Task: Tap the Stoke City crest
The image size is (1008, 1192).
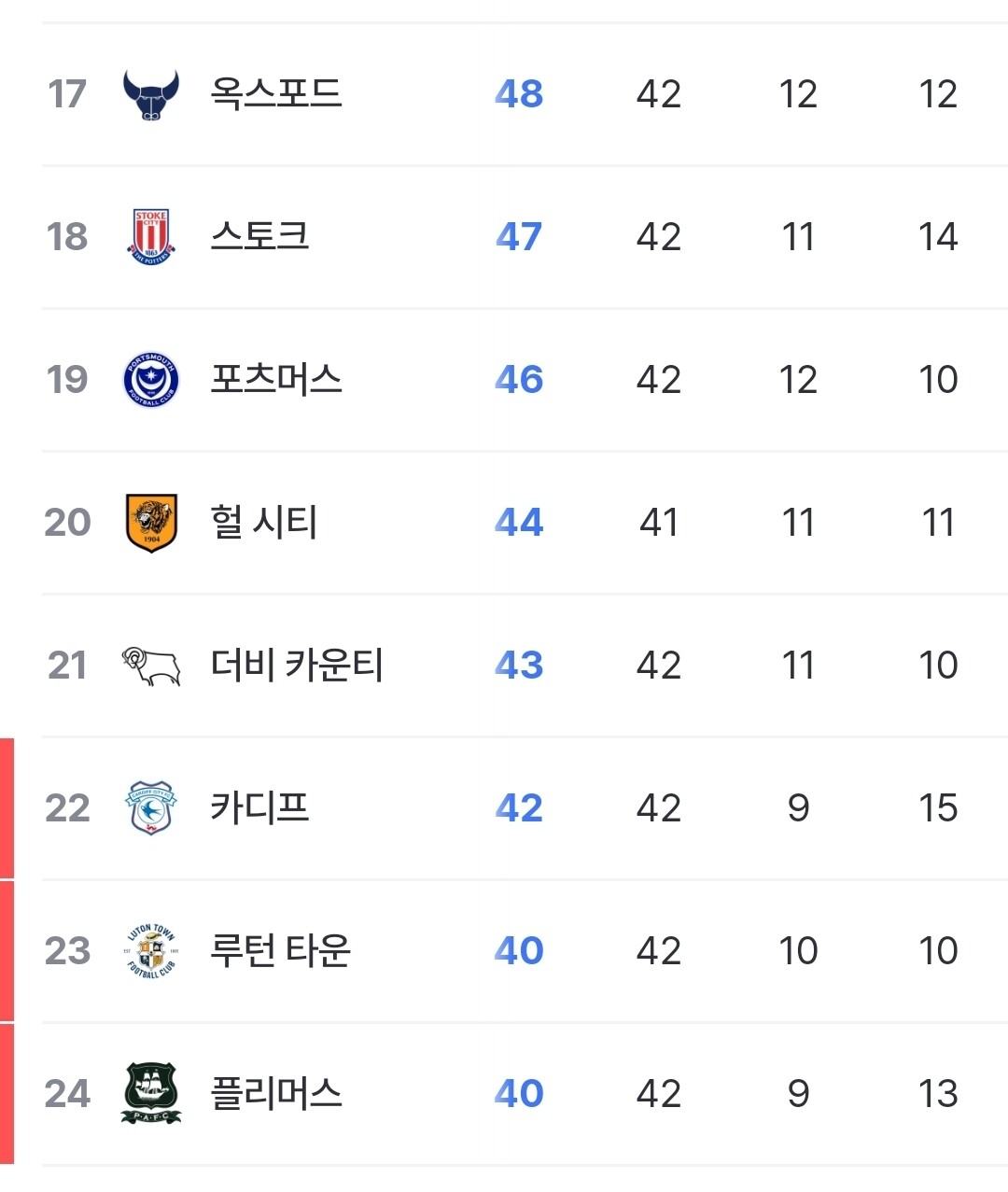Action: [x=150, y=236]
